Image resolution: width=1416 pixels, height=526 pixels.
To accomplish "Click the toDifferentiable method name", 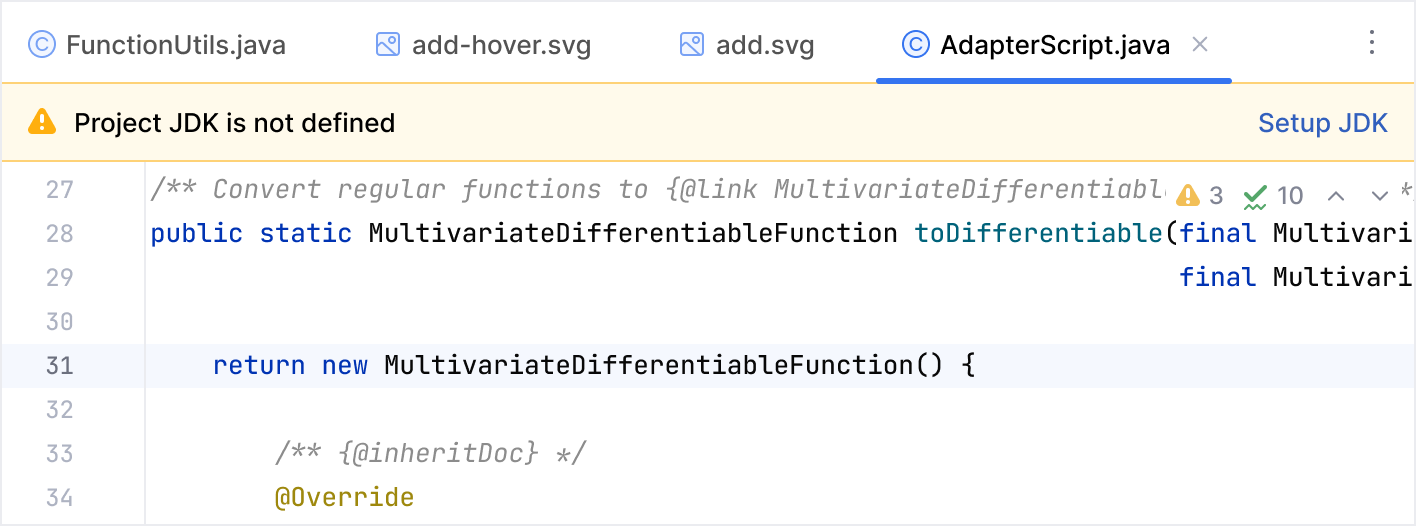I will point(1039,234).
